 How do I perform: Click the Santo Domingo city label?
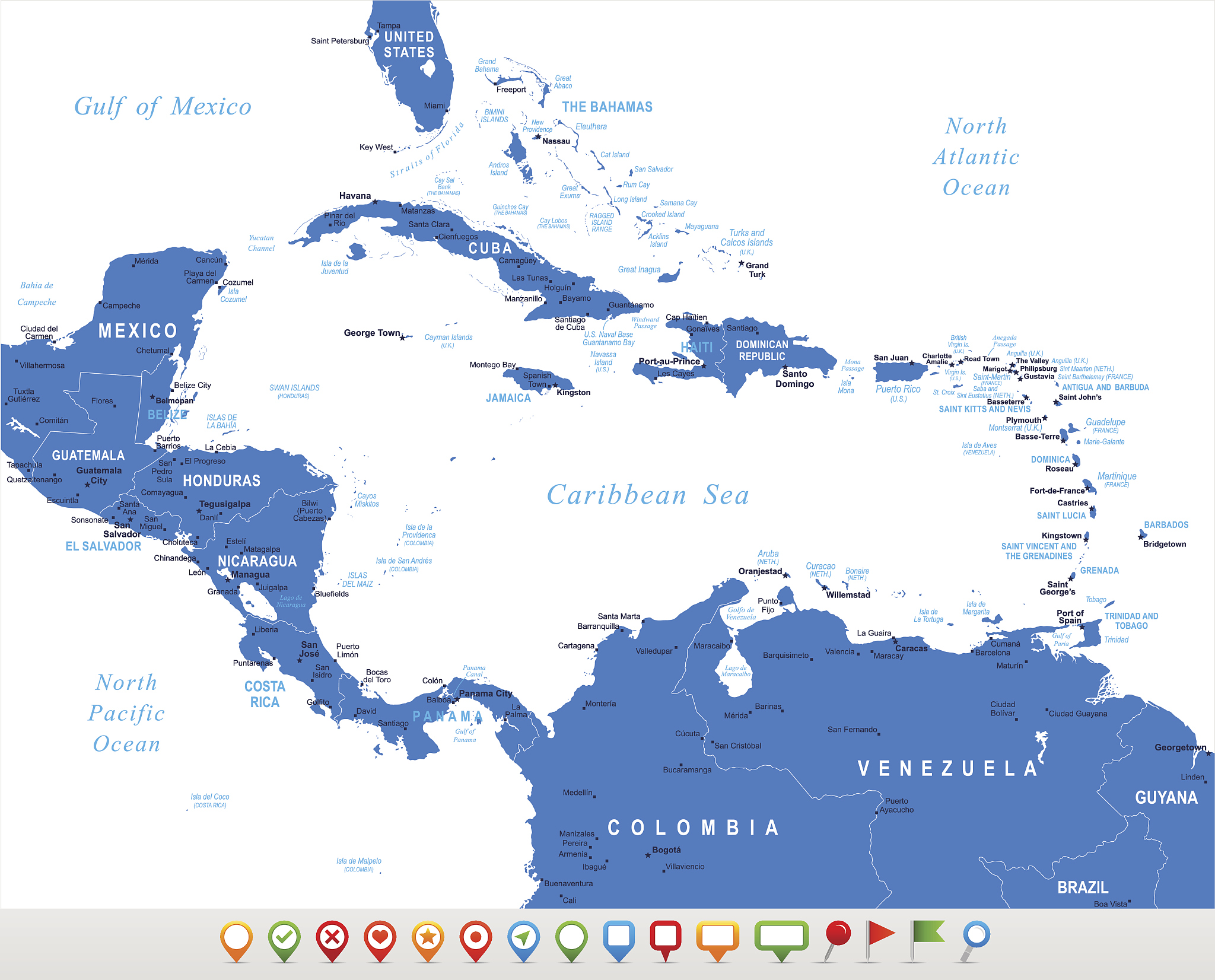pyautogui.click(x=794, y=379)
